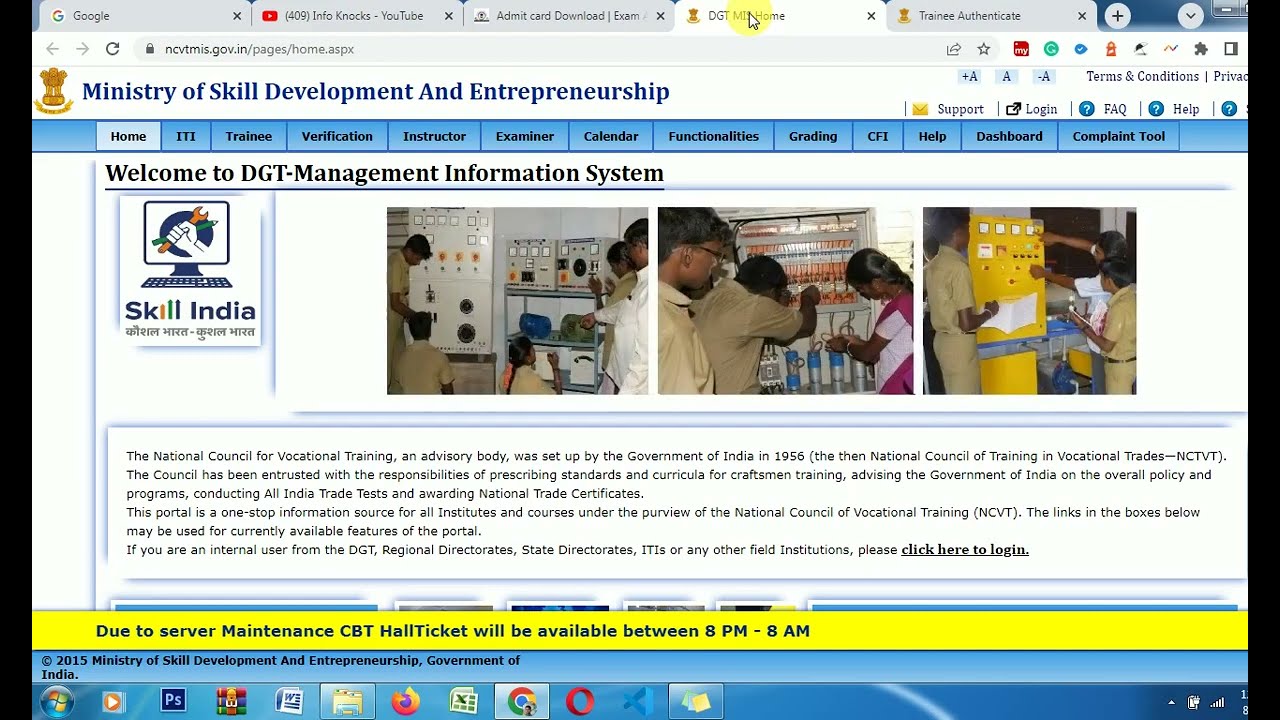
Task: Open the Terms & Conditions link
Action: [x=1142, y=77]
